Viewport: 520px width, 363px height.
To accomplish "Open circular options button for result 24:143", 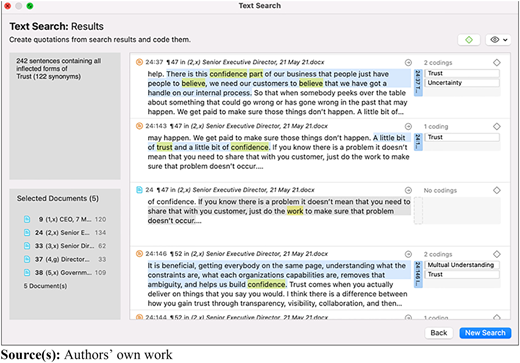I will pyautogui.click(x=408, y=126).
